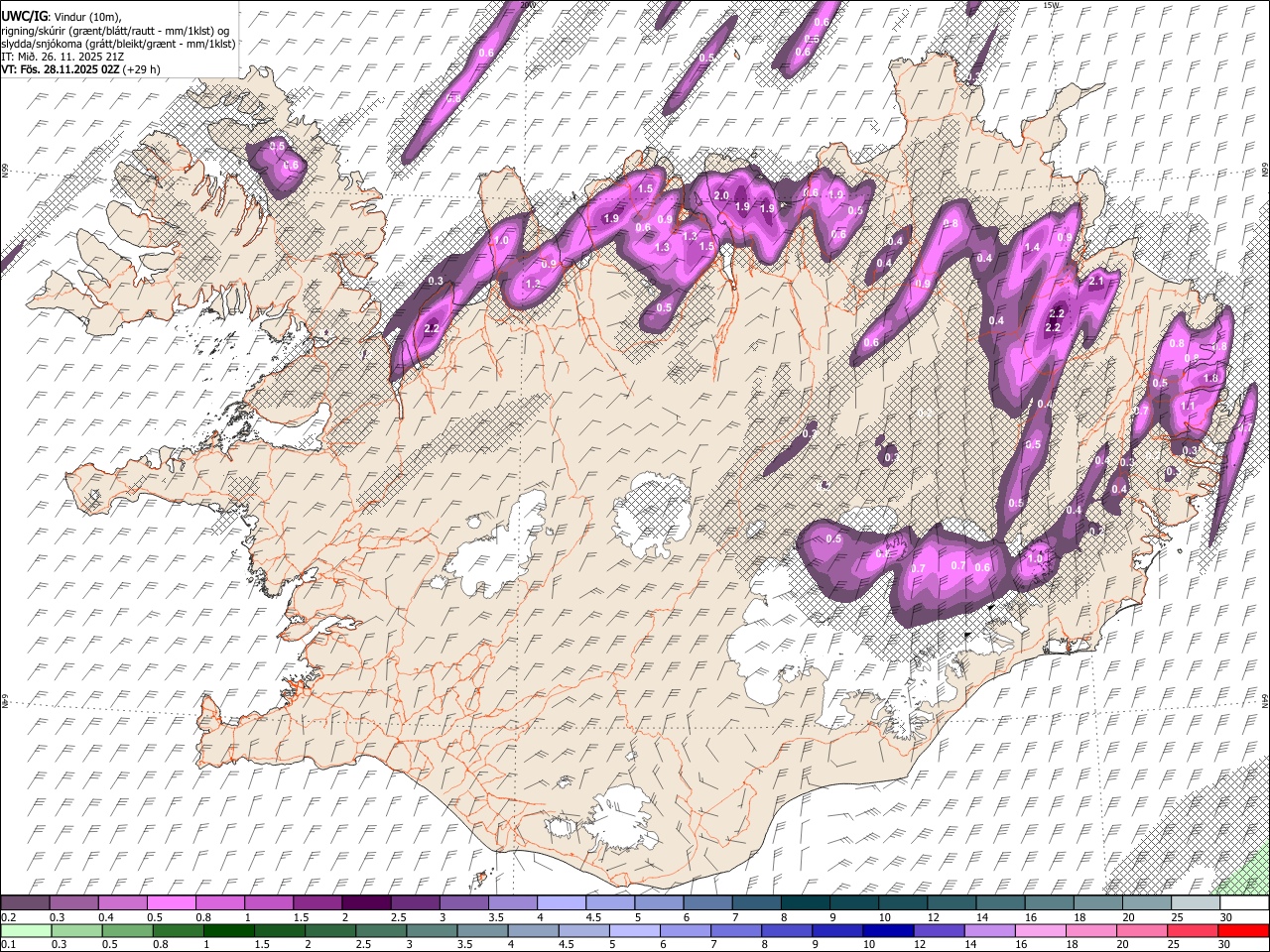Select the lower-row periwinkle swatch labeled 6

(685, 931)
